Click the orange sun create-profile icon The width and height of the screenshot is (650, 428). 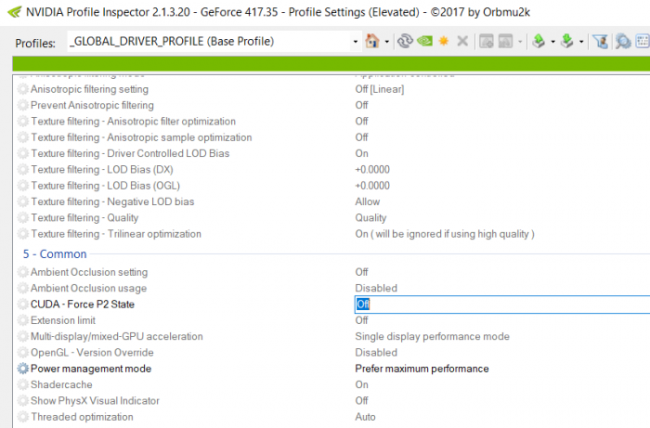444,41
